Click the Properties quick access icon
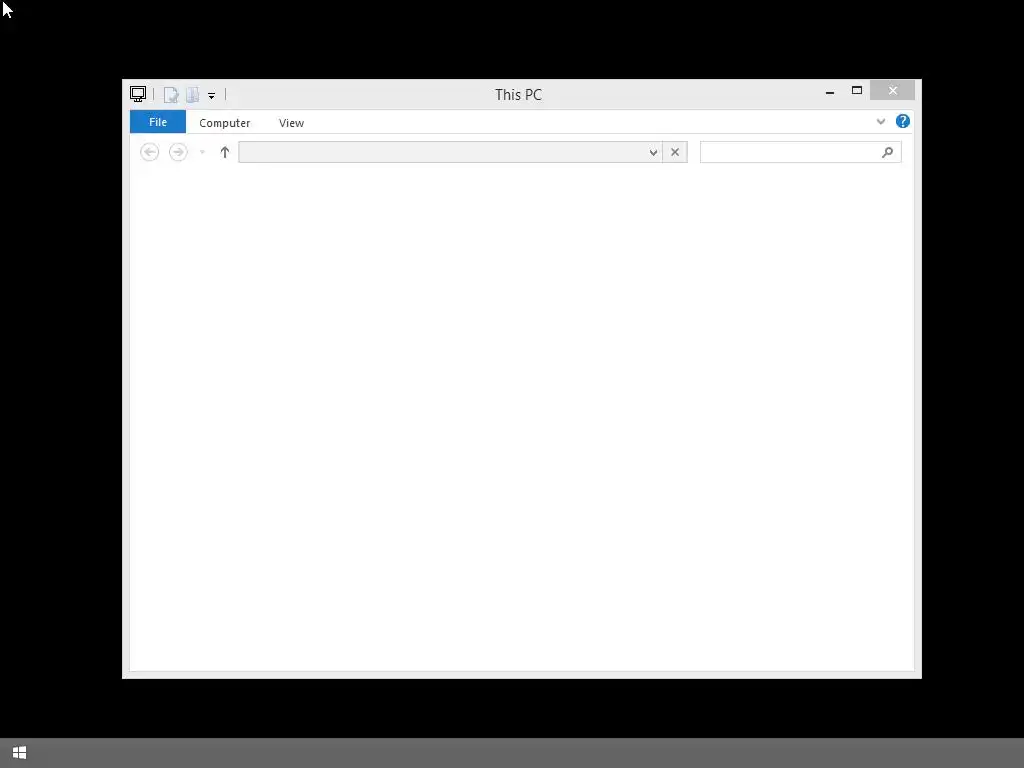Image resolution: width=1024 pixels, height=768 pixels. coord(171,95)
